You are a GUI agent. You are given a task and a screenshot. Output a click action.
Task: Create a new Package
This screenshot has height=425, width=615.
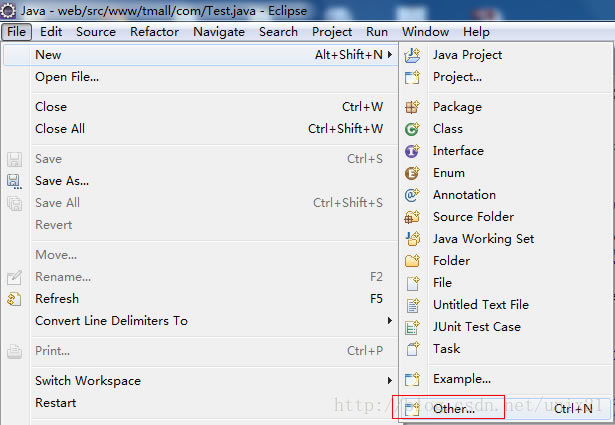coord(506,107)
